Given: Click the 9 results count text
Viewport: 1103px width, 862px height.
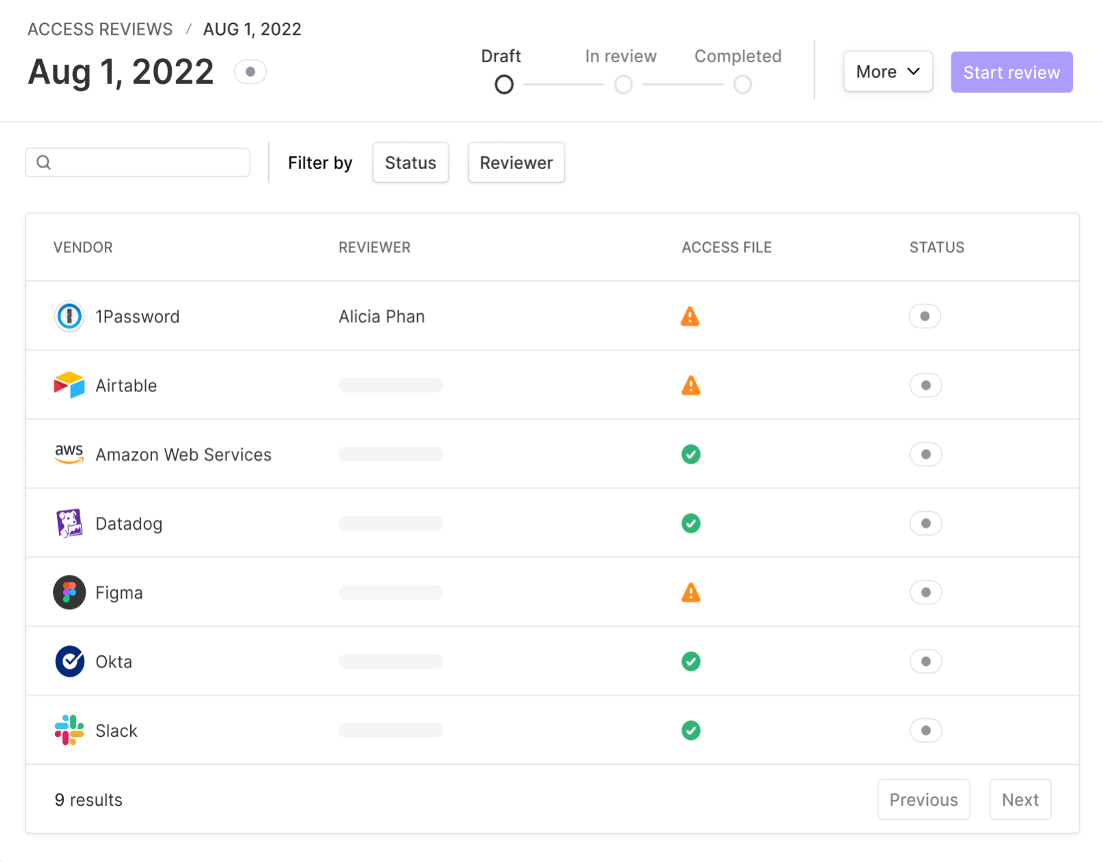Looking at the screenshot, I should pyautogui.click(x=89, y=800).
